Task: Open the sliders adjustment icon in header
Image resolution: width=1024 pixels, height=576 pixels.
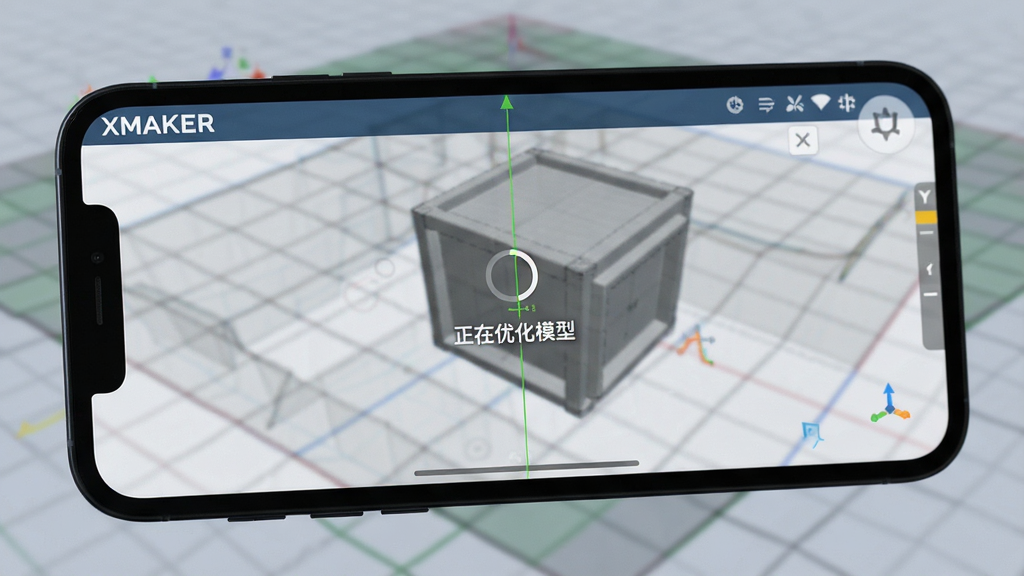Action: (x=847, y=103)
